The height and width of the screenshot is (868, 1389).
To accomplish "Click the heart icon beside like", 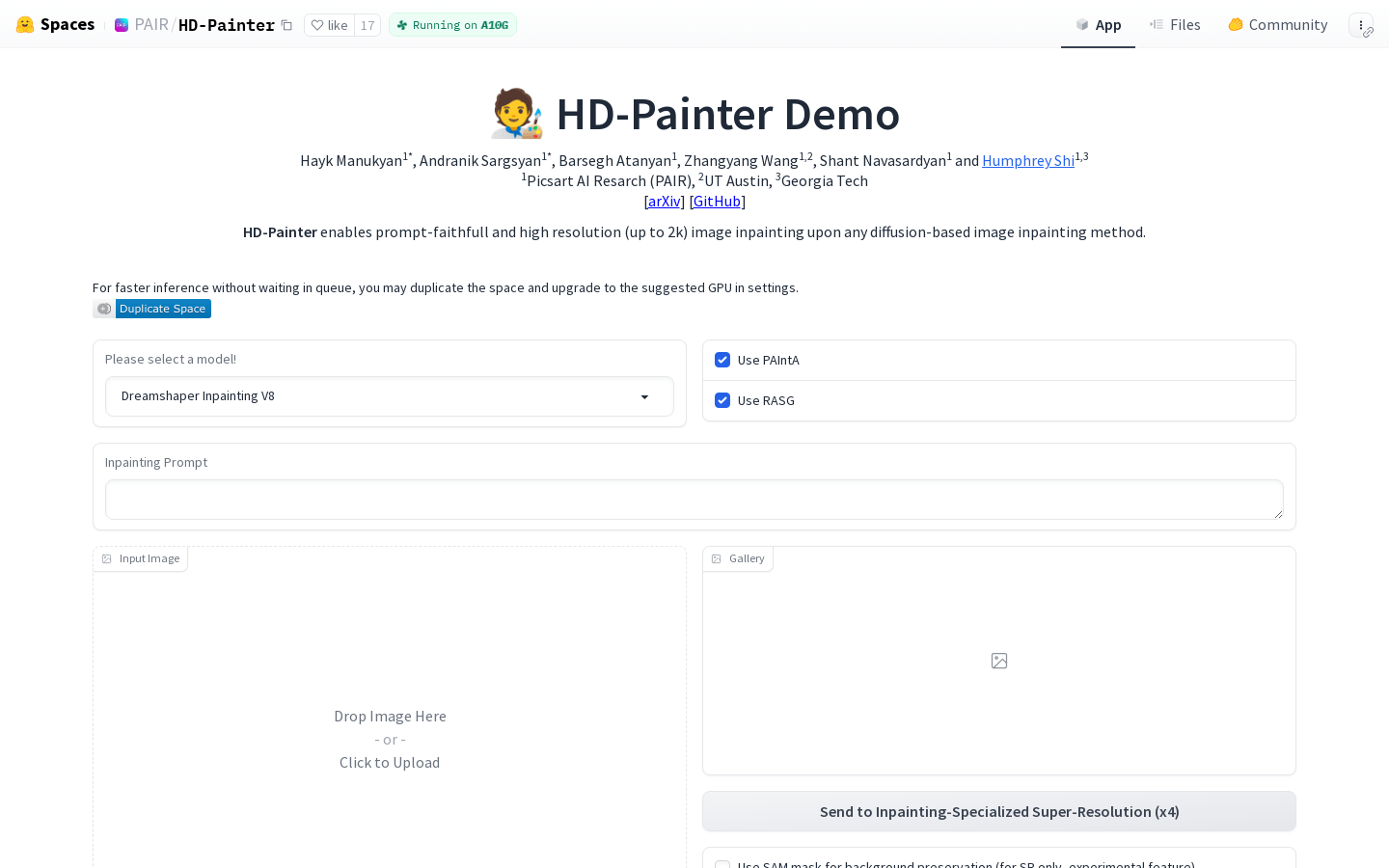I will pos(316,25).
